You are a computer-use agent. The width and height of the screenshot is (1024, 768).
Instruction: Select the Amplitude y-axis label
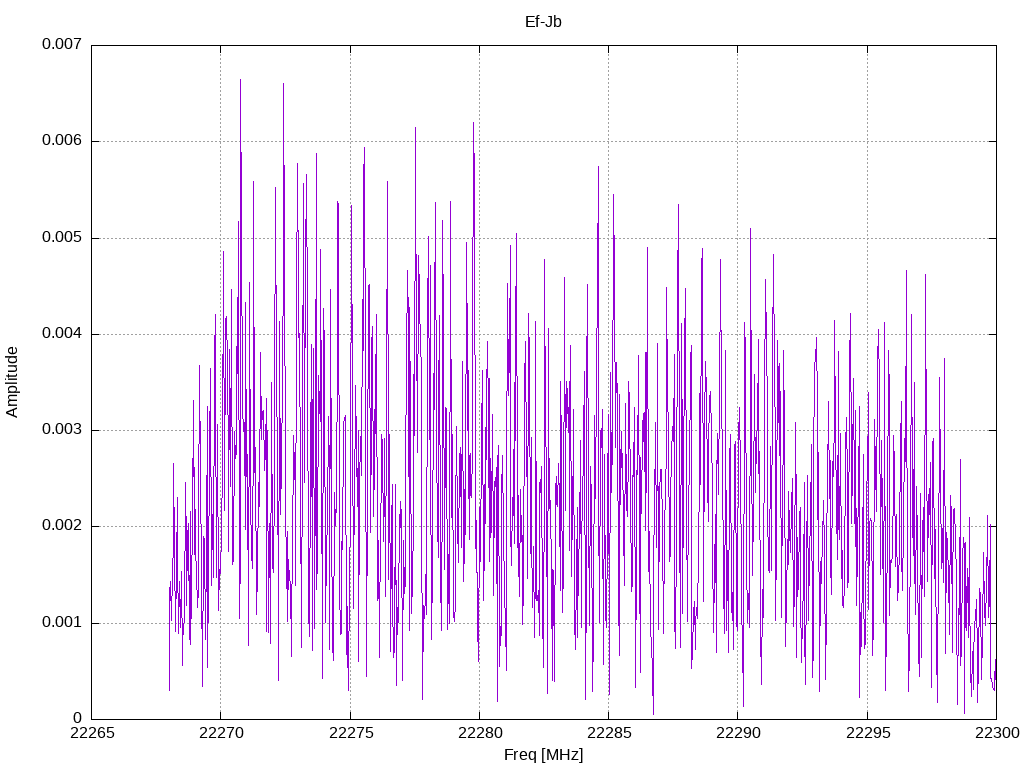pos(12,382)
